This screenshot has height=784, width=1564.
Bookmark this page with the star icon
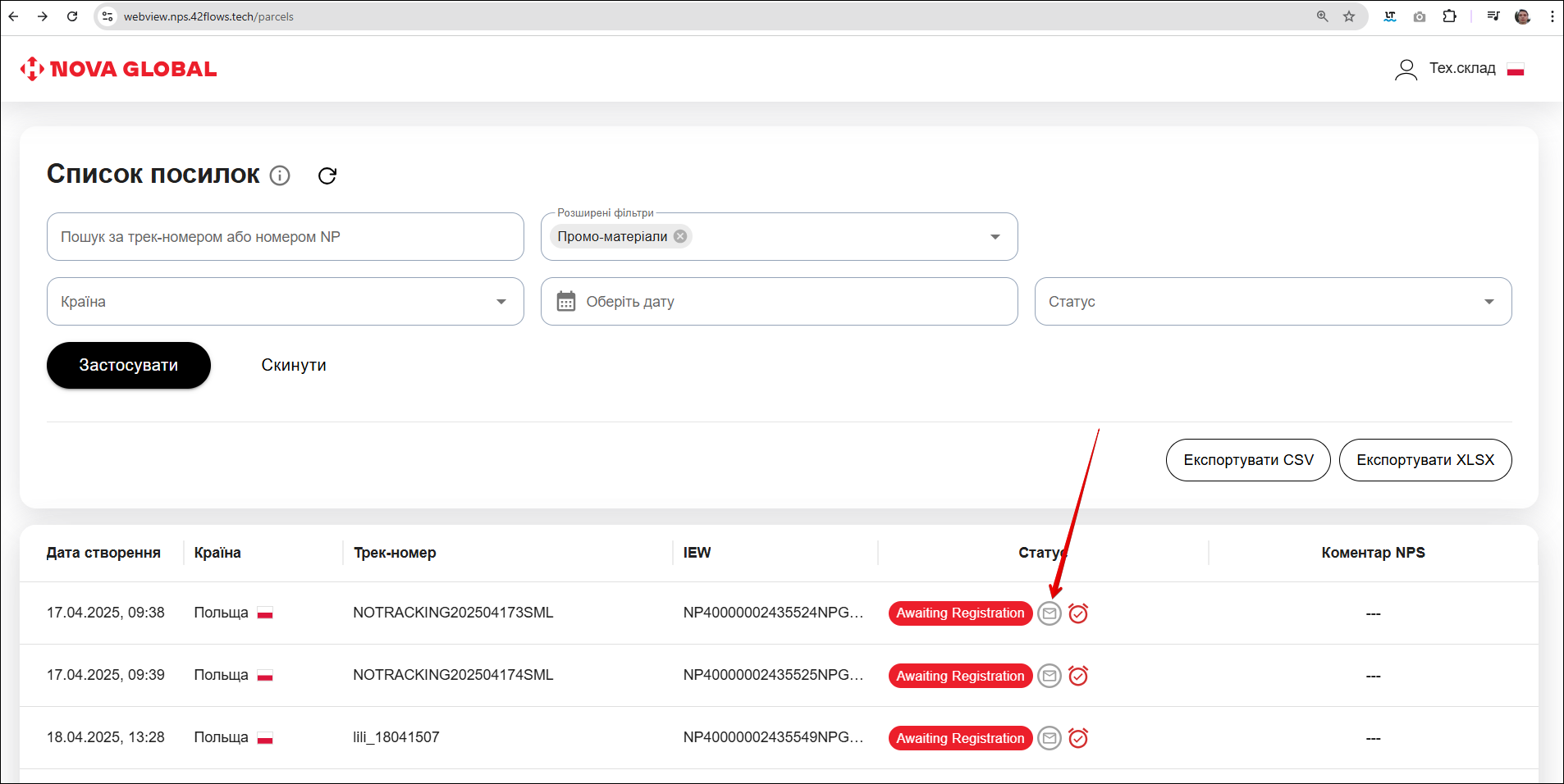pos(1349,16)
